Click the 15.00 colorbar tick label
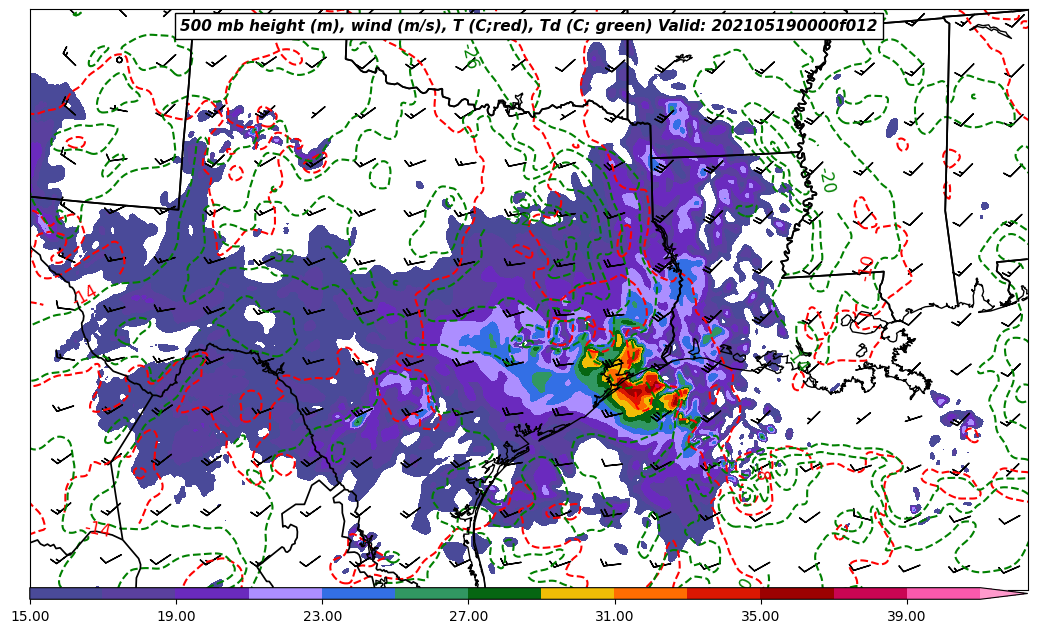 pos(30,616)
